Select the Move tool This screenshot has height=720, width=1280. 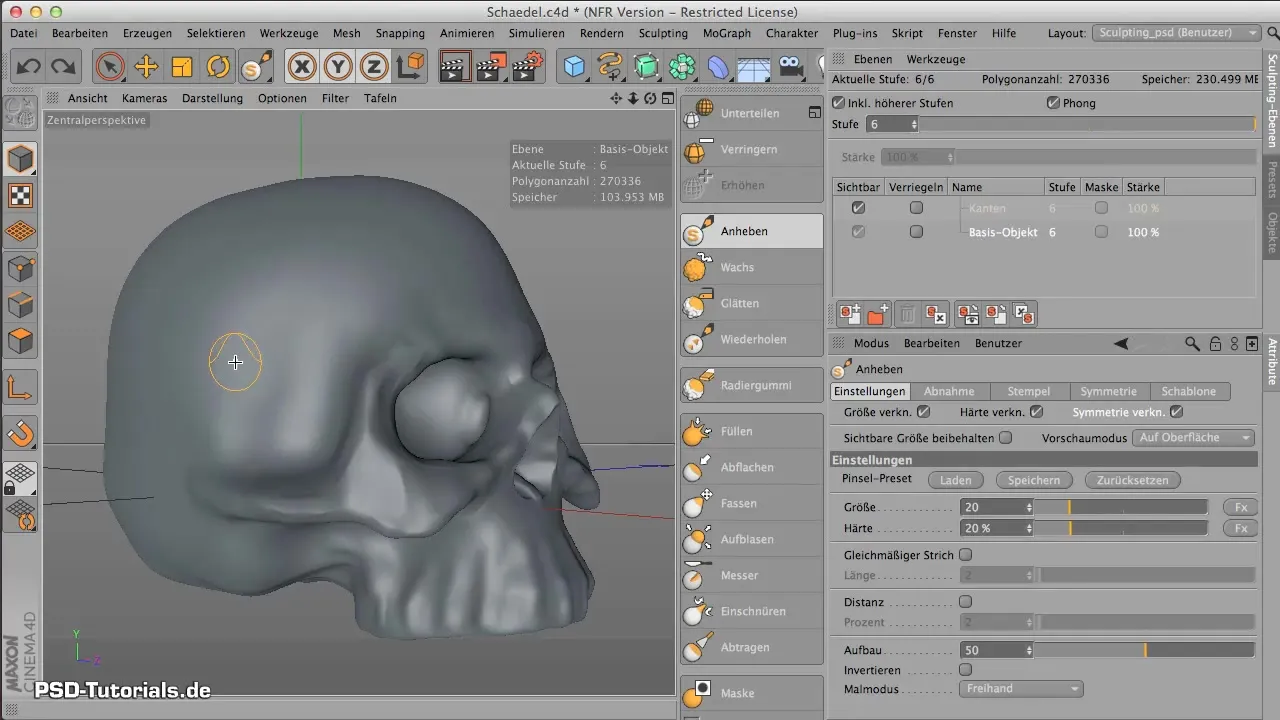146,67
